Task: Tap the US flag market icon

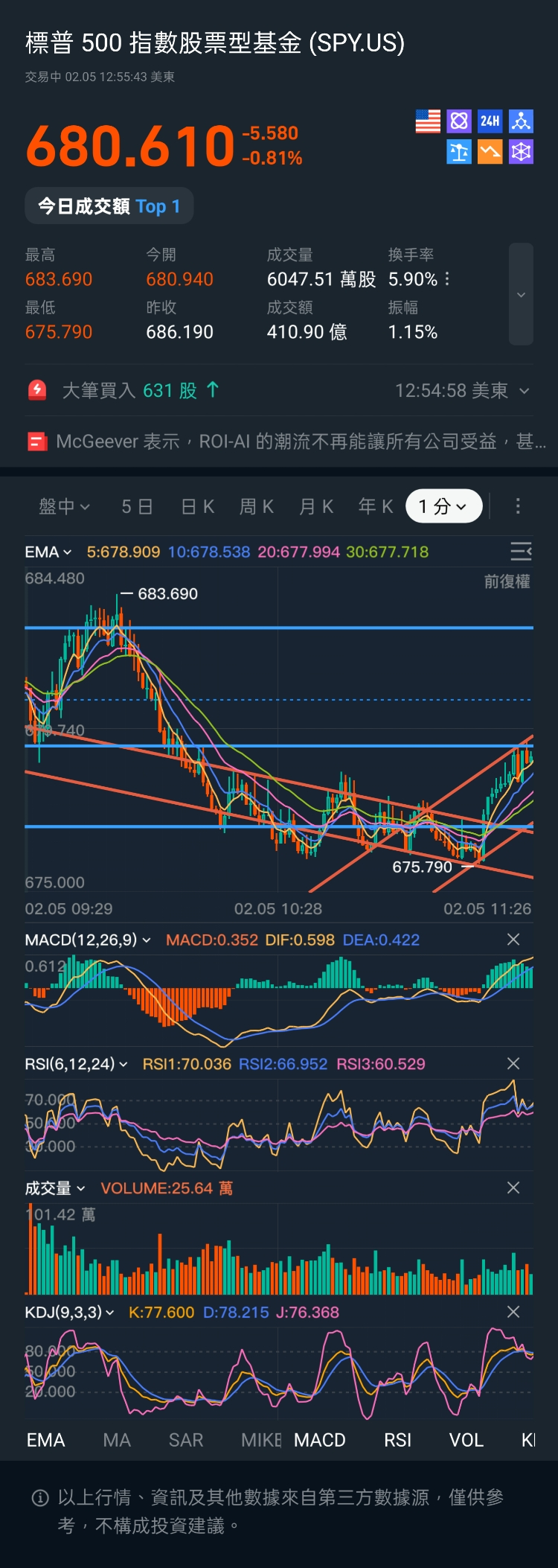Action: click(x=428, y=121)
